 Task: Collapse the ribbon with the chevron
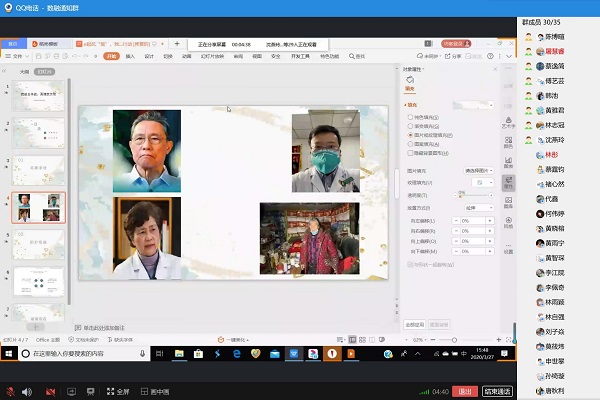click(x=509, y=56)
